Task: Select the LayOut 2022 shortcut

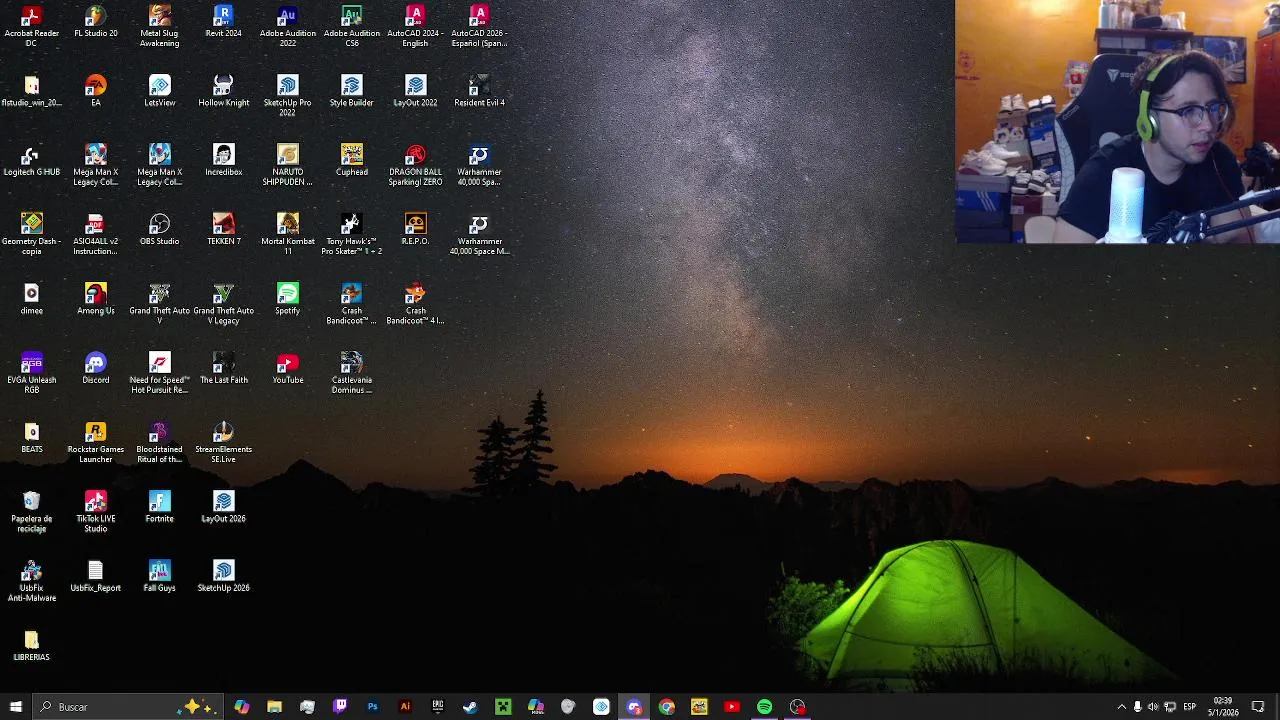Action: [x=415, y=91]
